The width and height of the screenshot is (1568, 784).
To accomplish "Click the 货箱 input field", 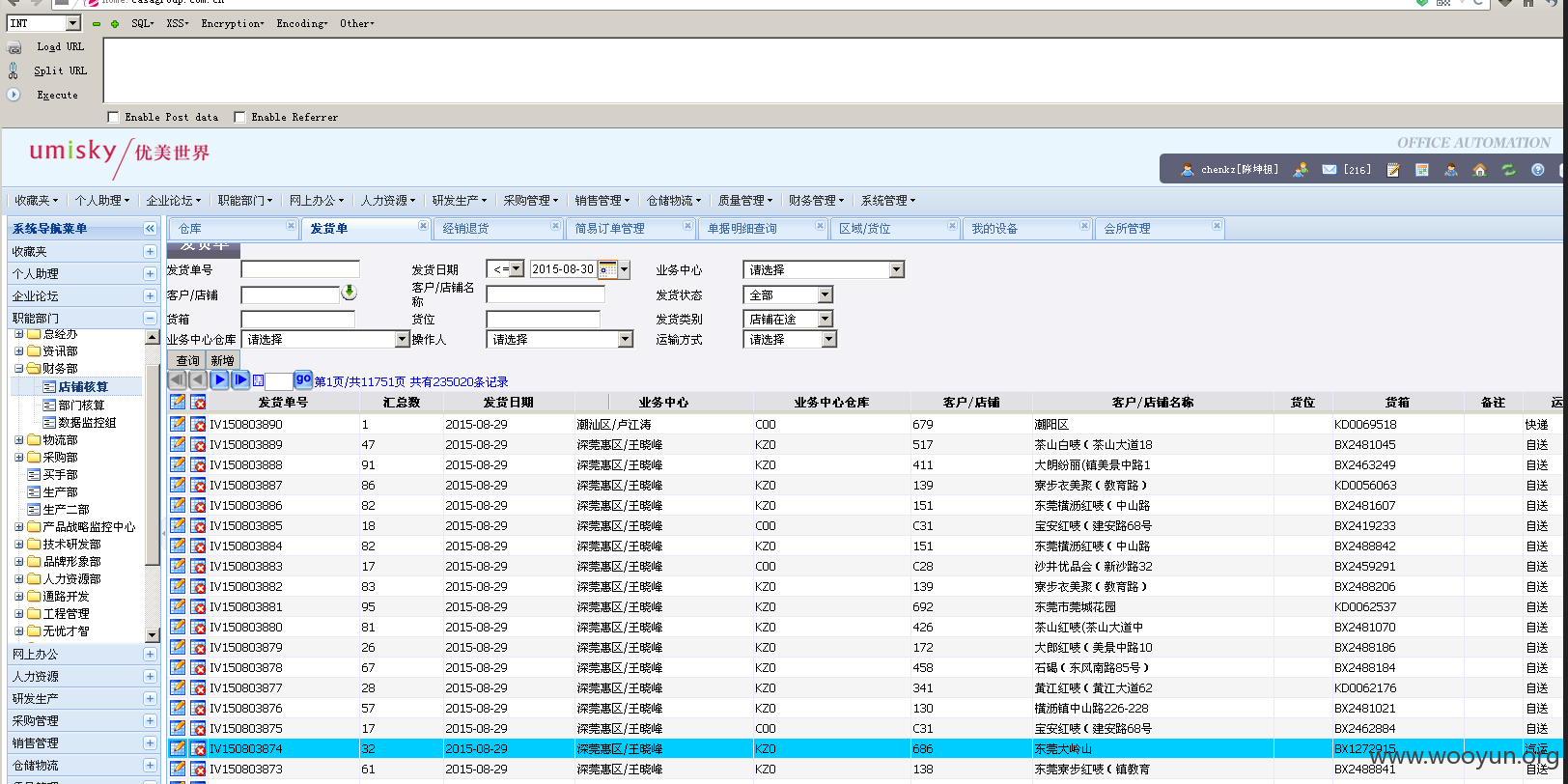I will tap(298, 319).
